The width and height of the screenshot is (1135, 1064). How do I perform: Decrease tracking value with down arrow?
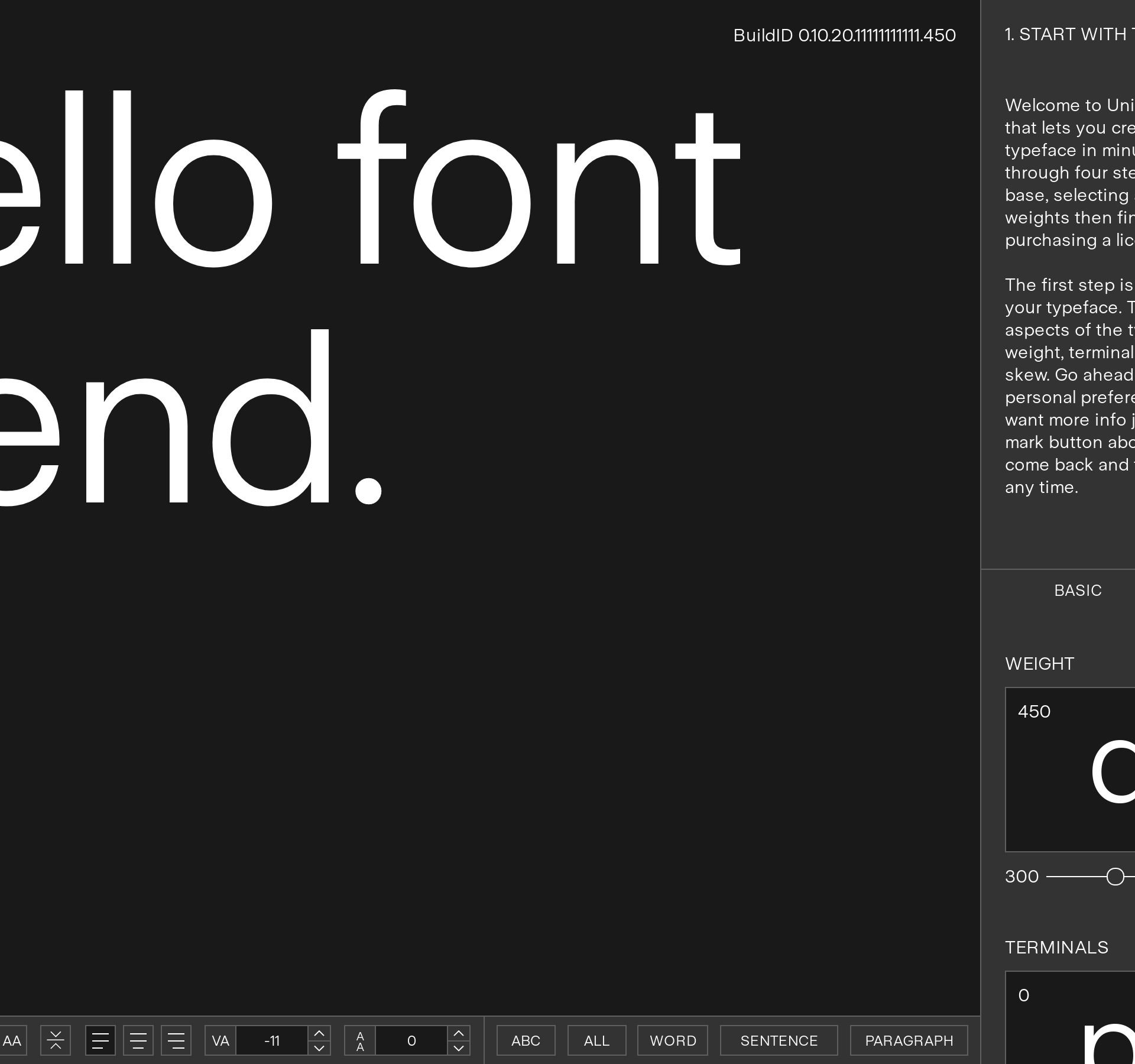[x=319, y=1048]
